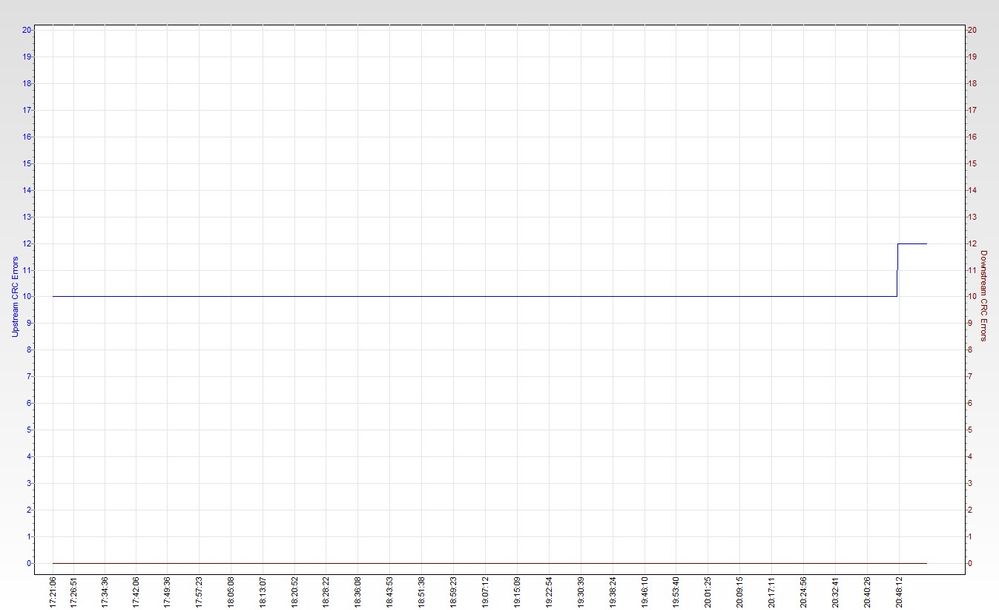
Task: Select the 19:07:12 time label
Action: (485, 593)
